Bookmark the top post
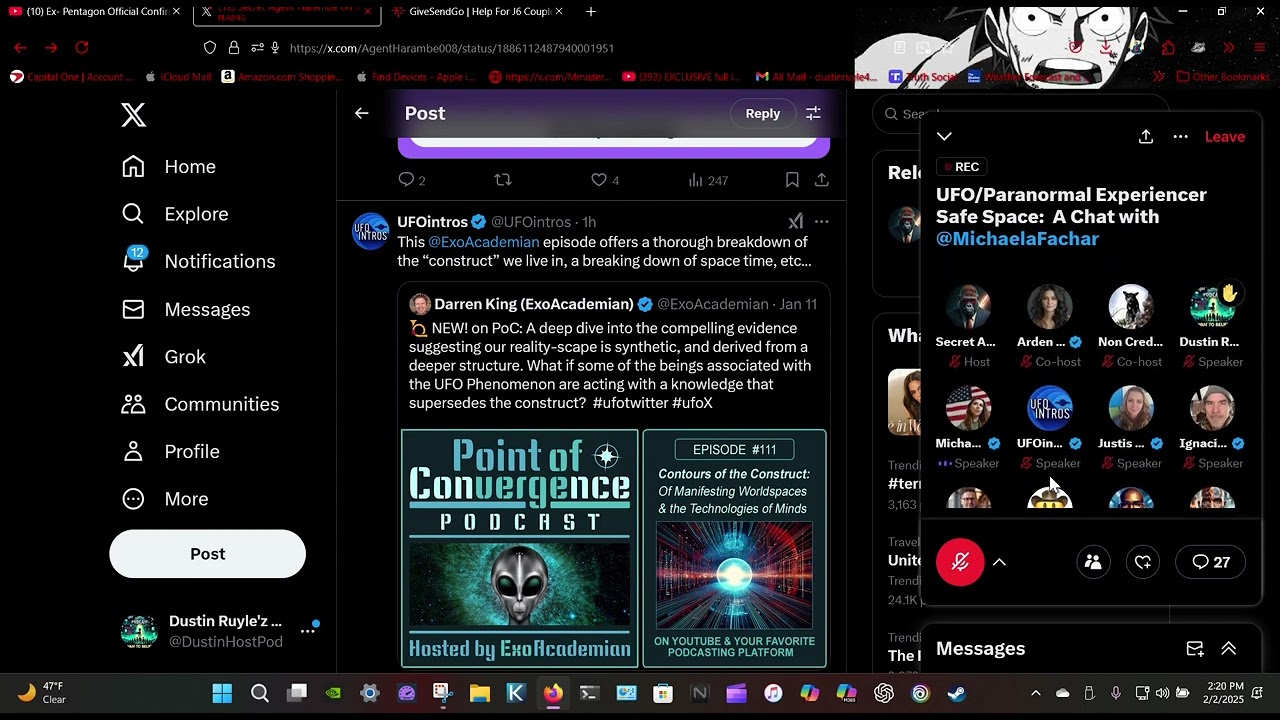1280x720 pixels. click(x=792, y=180)
